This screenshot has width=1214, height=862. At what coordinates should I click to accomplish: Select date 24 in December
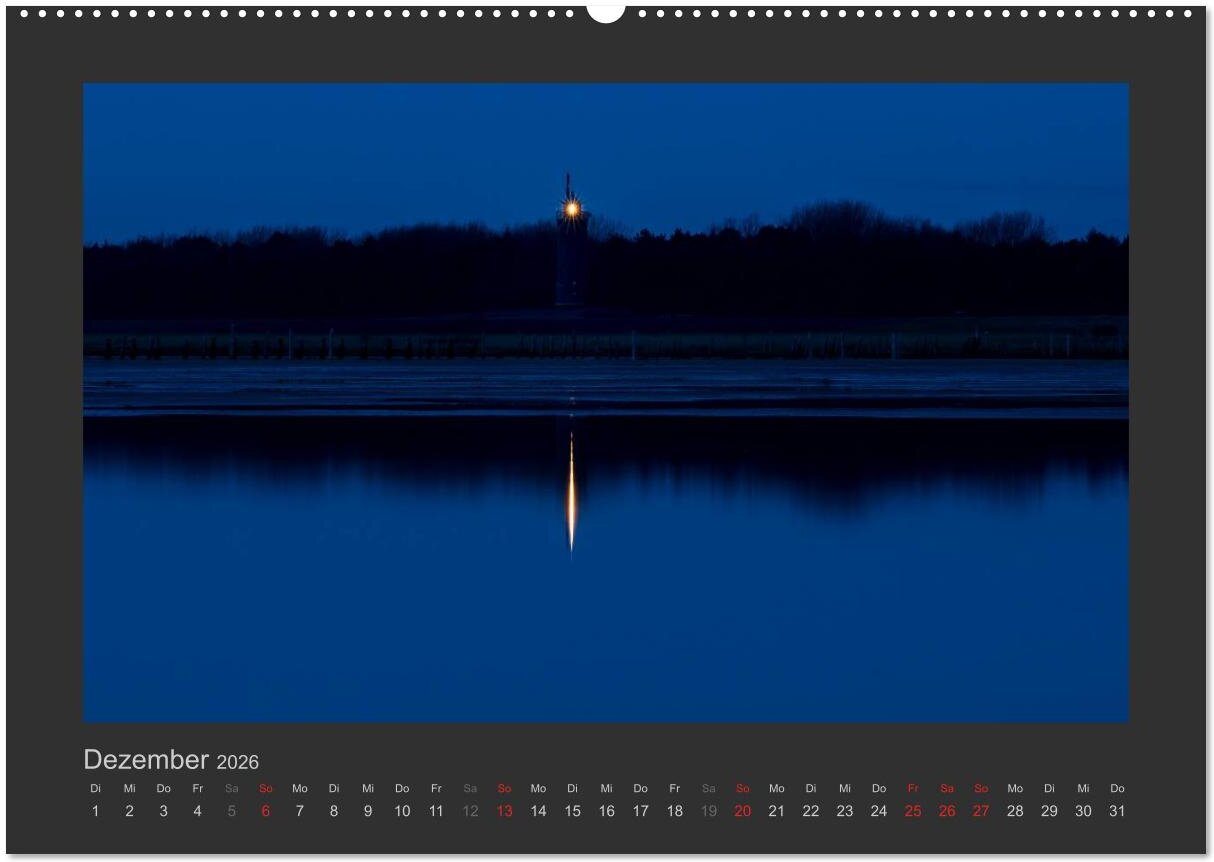[879, 811]
